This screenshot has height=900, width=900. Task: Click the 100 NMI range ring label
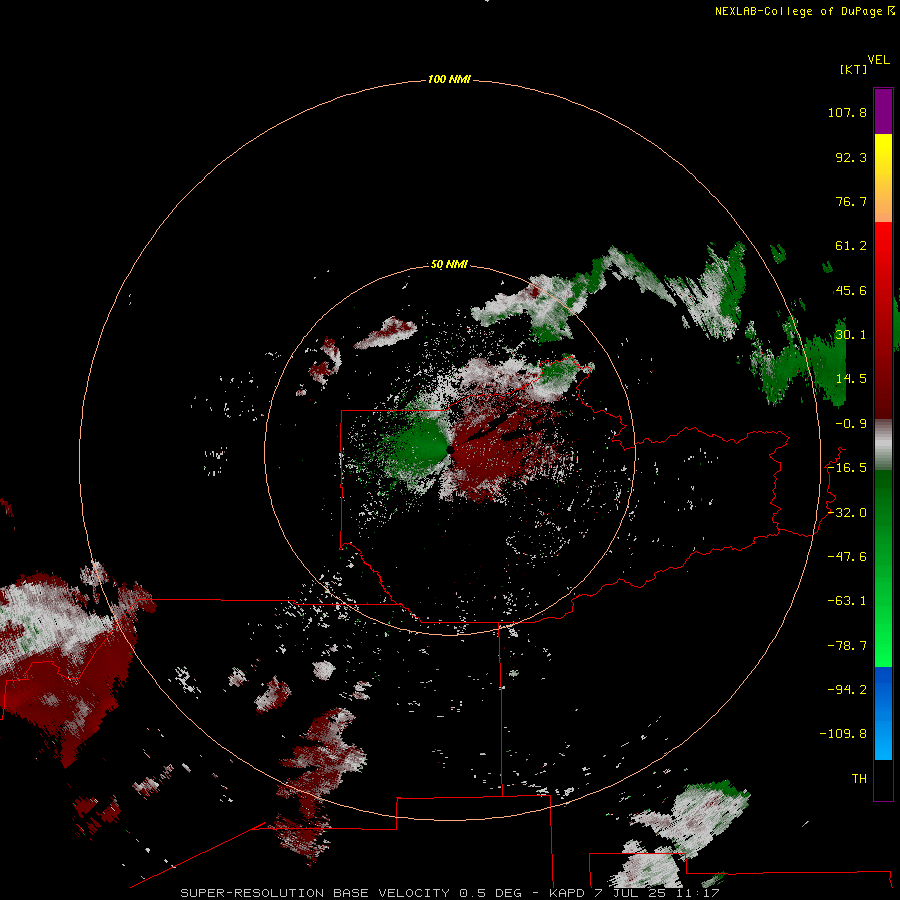[449, 79]
